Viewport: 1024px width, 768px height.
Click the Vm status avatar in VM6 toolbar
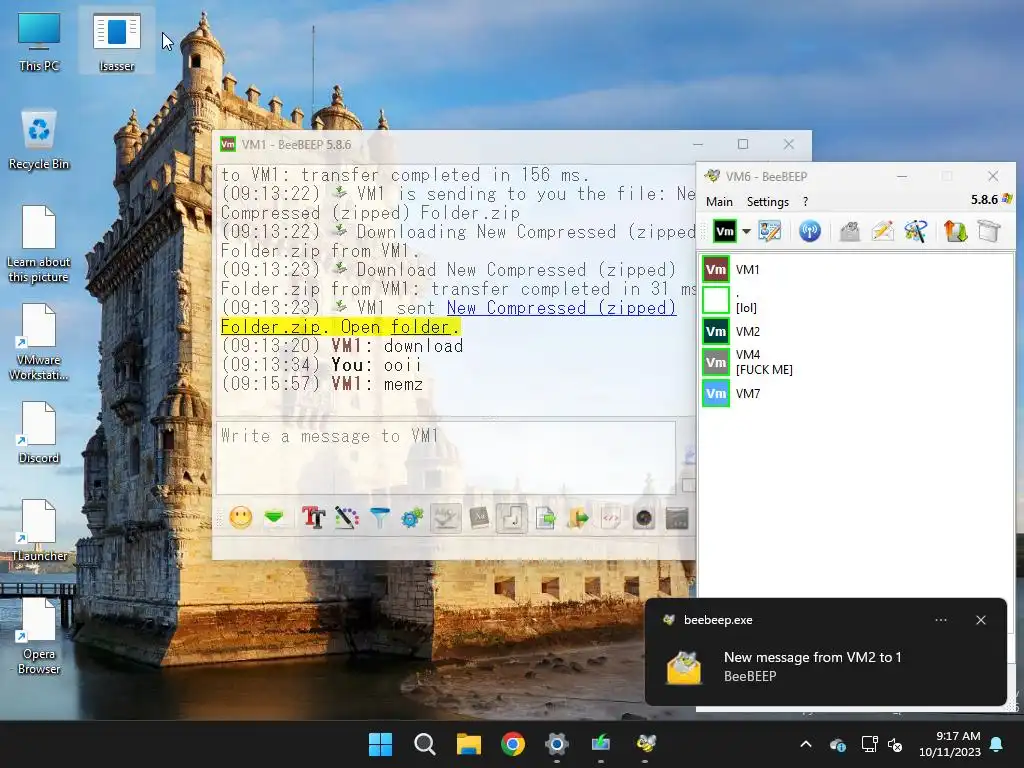coord(725,231)
